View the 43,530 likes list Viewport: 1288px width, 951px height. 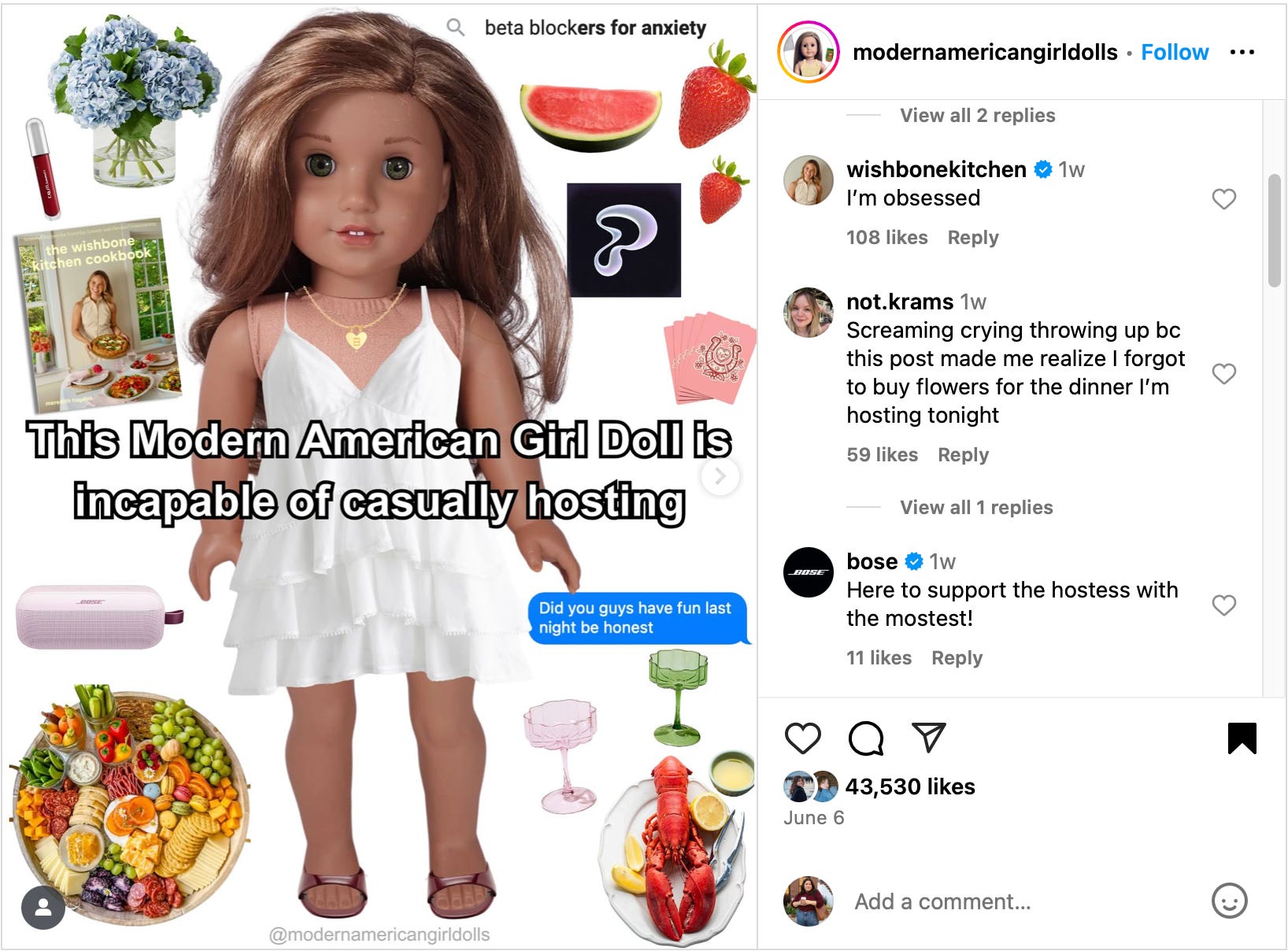pyautogui.click(x=909, y=786)
